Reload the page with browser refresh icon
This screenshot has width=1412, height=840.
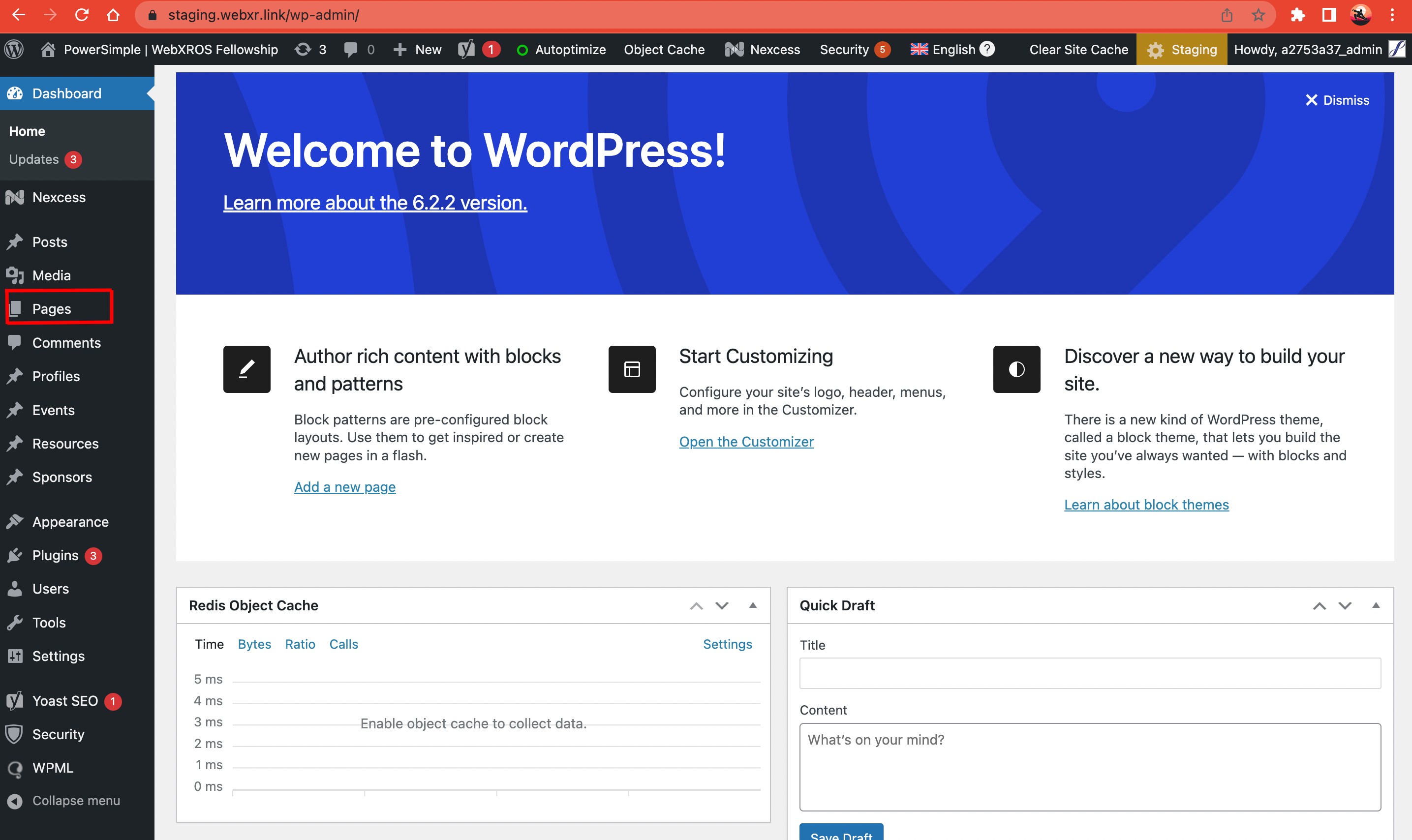(x=82, y=15)
